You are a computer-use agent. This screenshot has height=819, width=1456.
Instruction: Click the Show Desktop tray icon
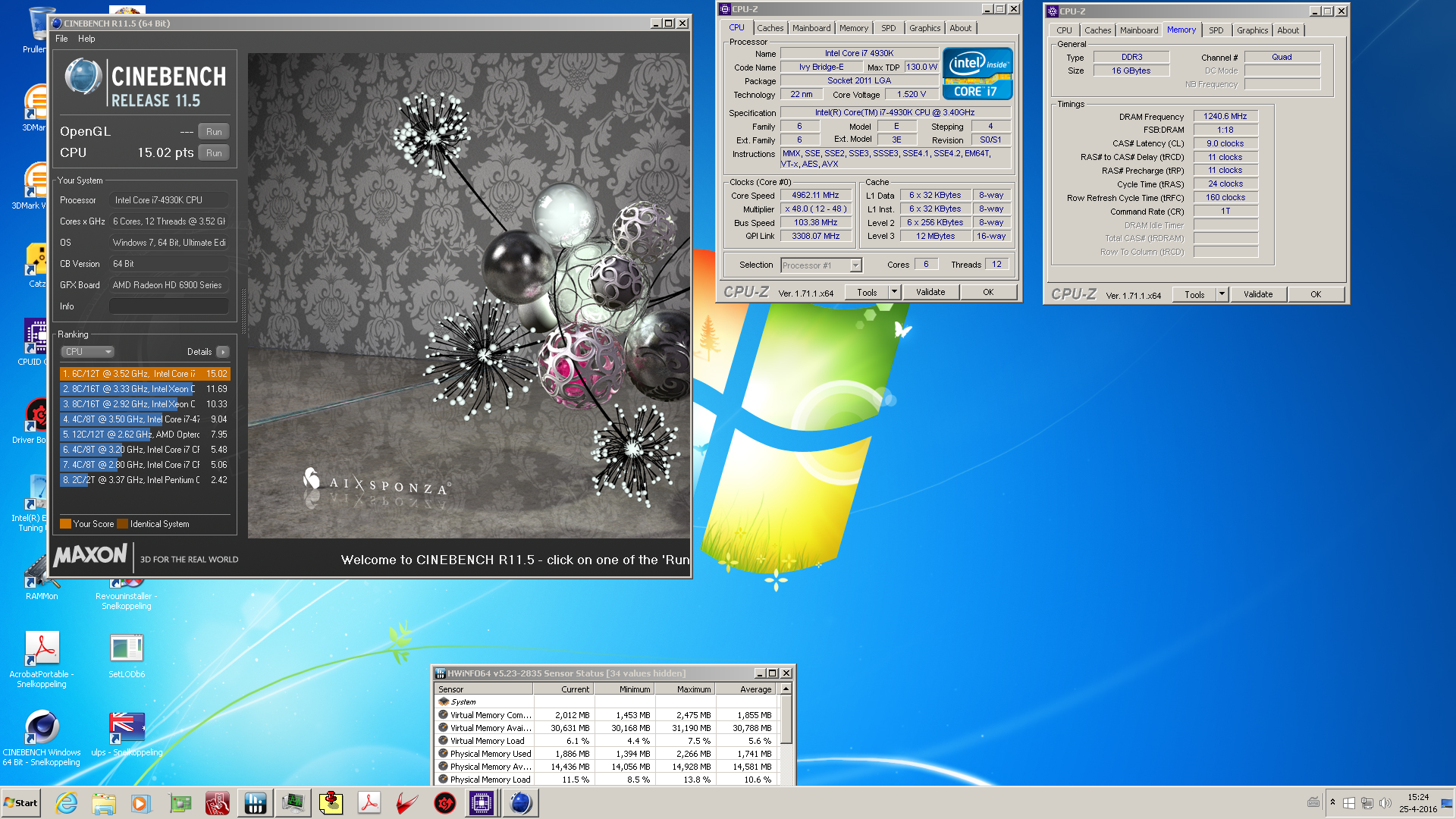click(1447, 803)
